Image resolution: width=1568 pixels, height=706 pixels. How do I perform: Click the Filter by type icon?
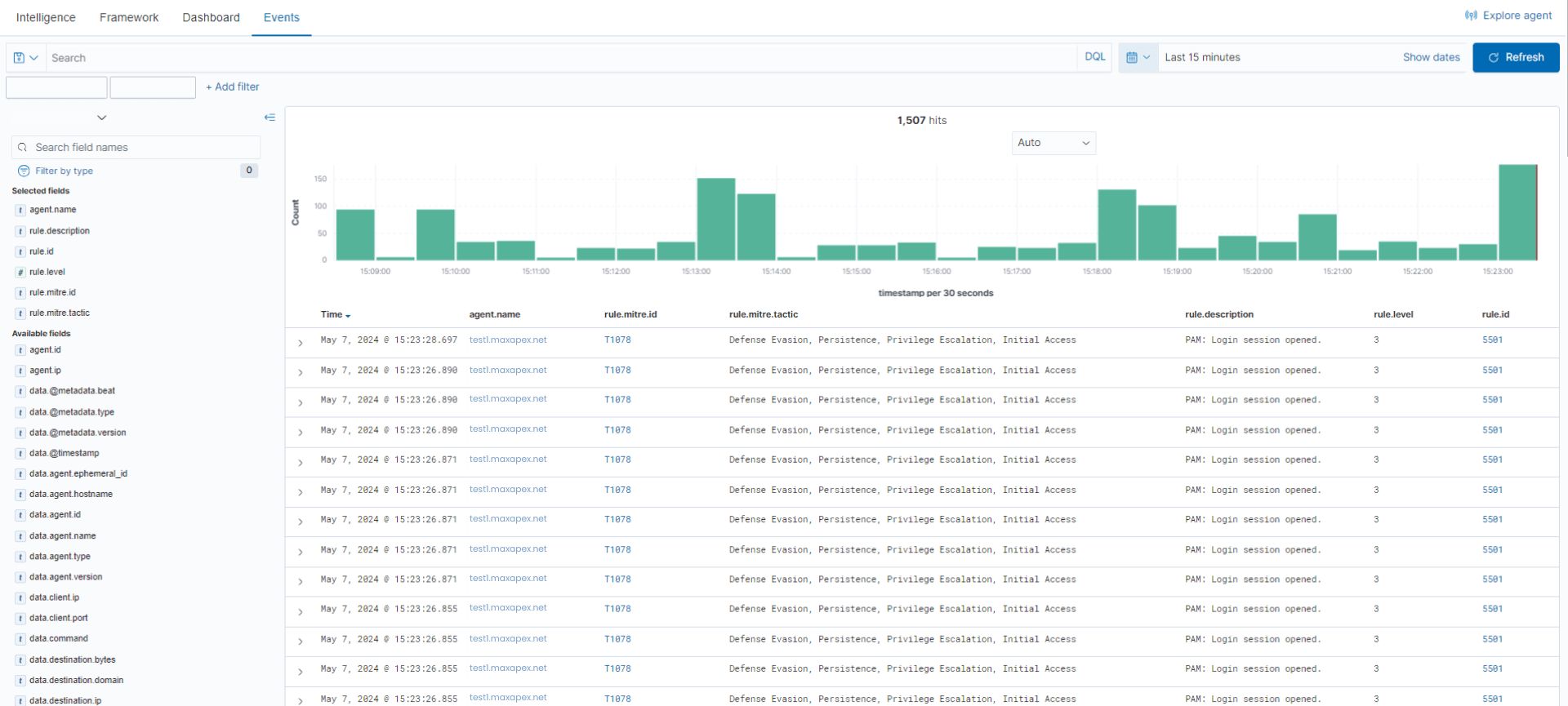[24, 171]
